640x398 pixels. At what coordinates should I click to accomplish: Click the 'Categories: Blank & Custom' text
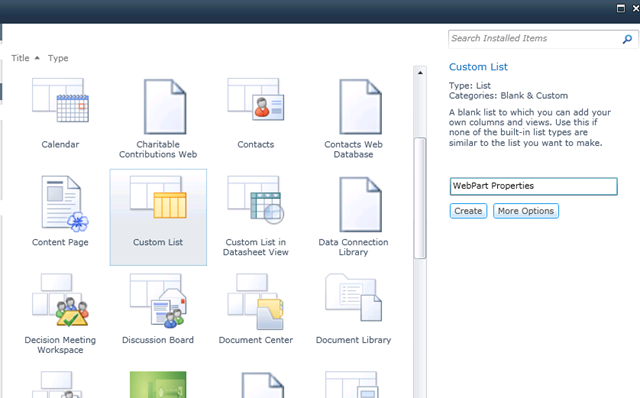(508, 96)
